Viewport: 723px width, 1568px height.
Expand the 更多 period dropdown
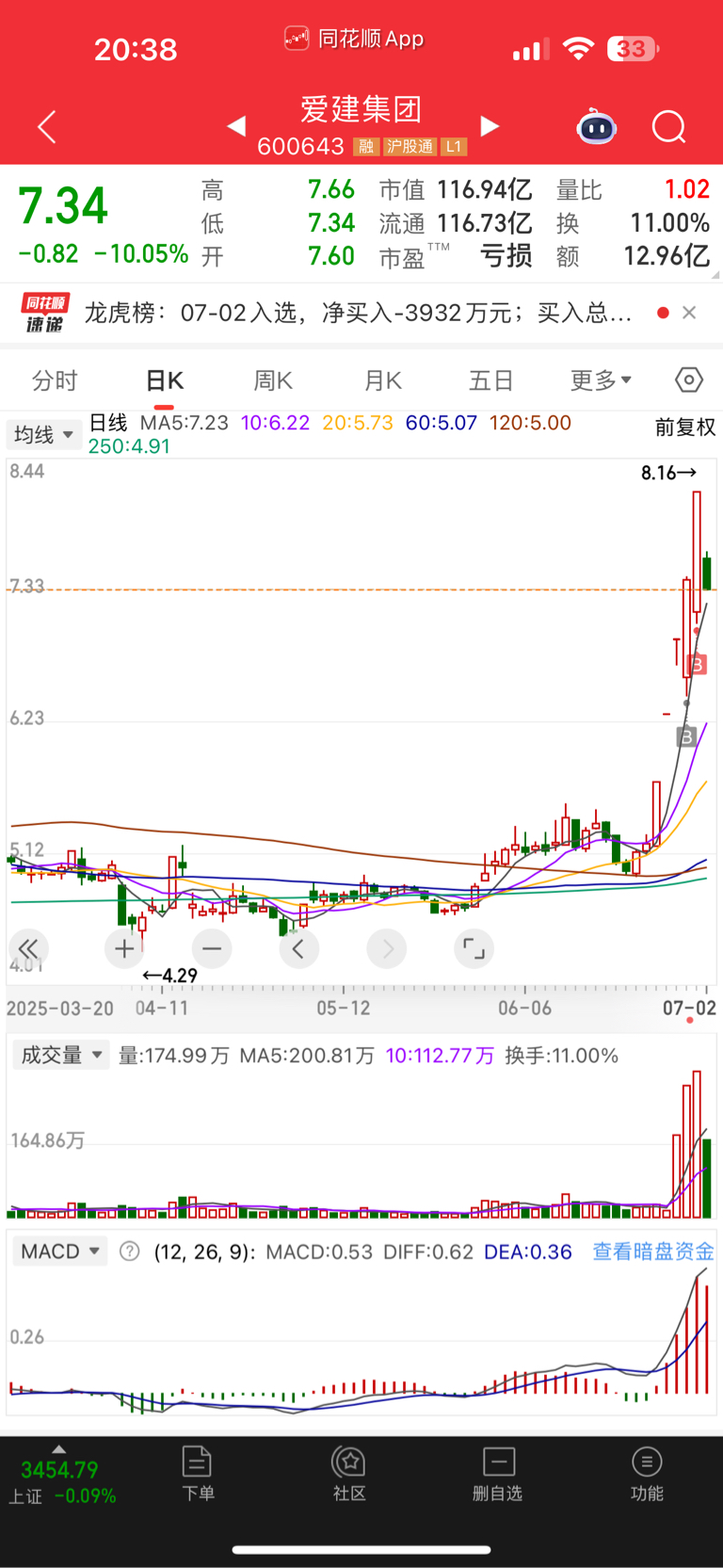click(601, 380)
